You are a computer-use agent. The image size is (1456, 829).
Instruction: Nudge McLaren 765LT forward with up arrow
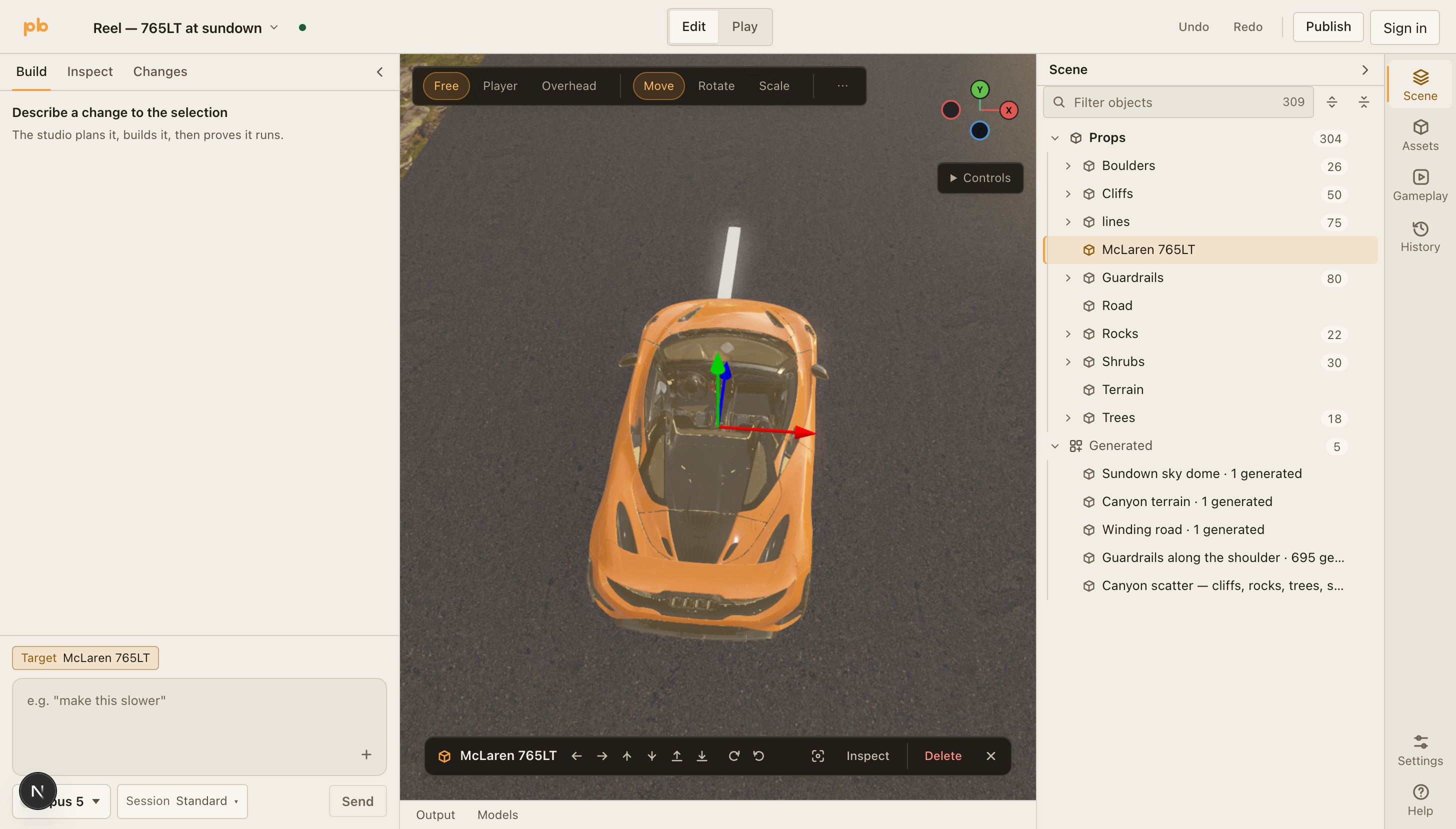pos(626,755)
